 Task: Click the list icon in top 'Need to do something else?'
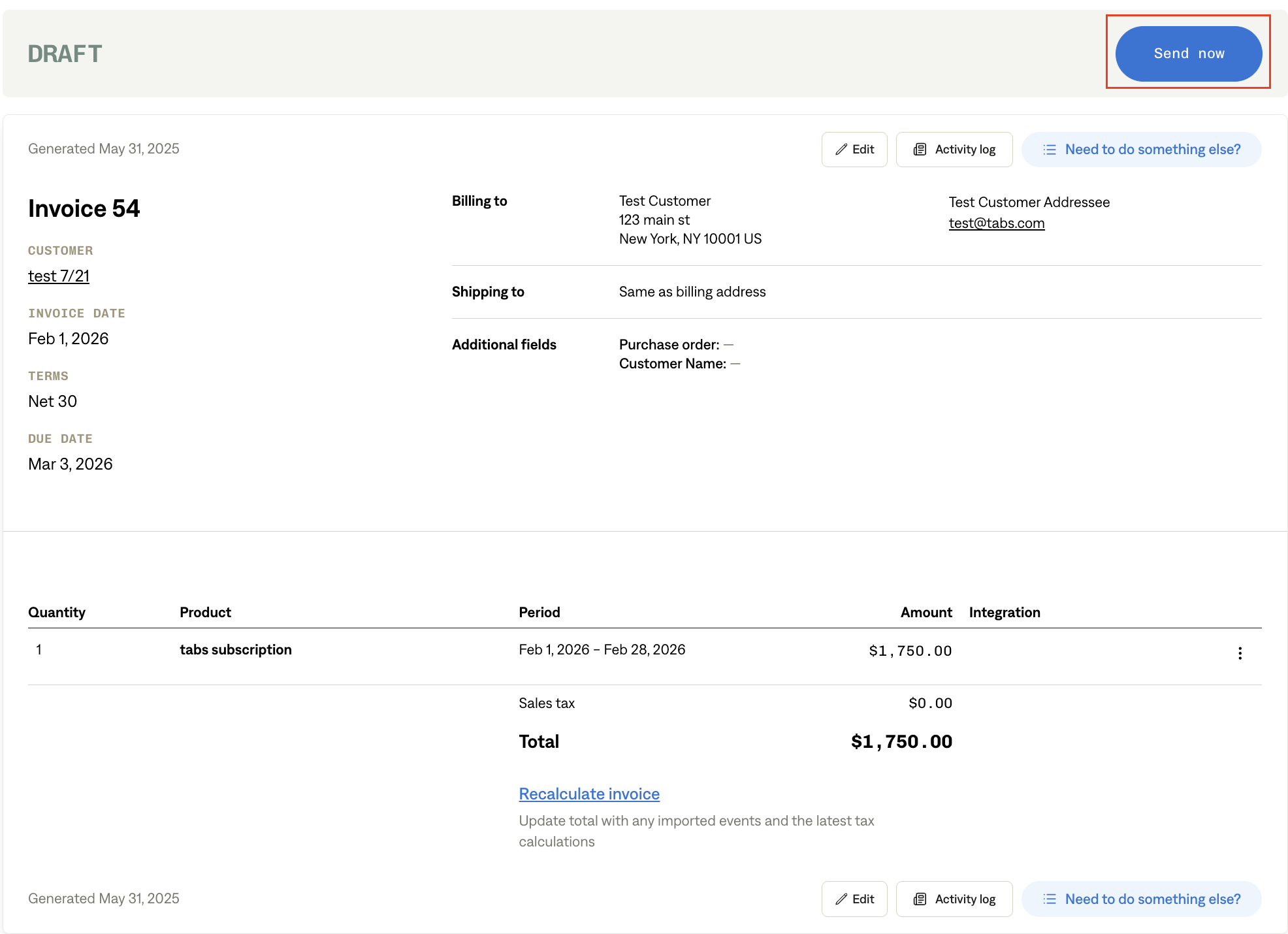point(1050,150)
